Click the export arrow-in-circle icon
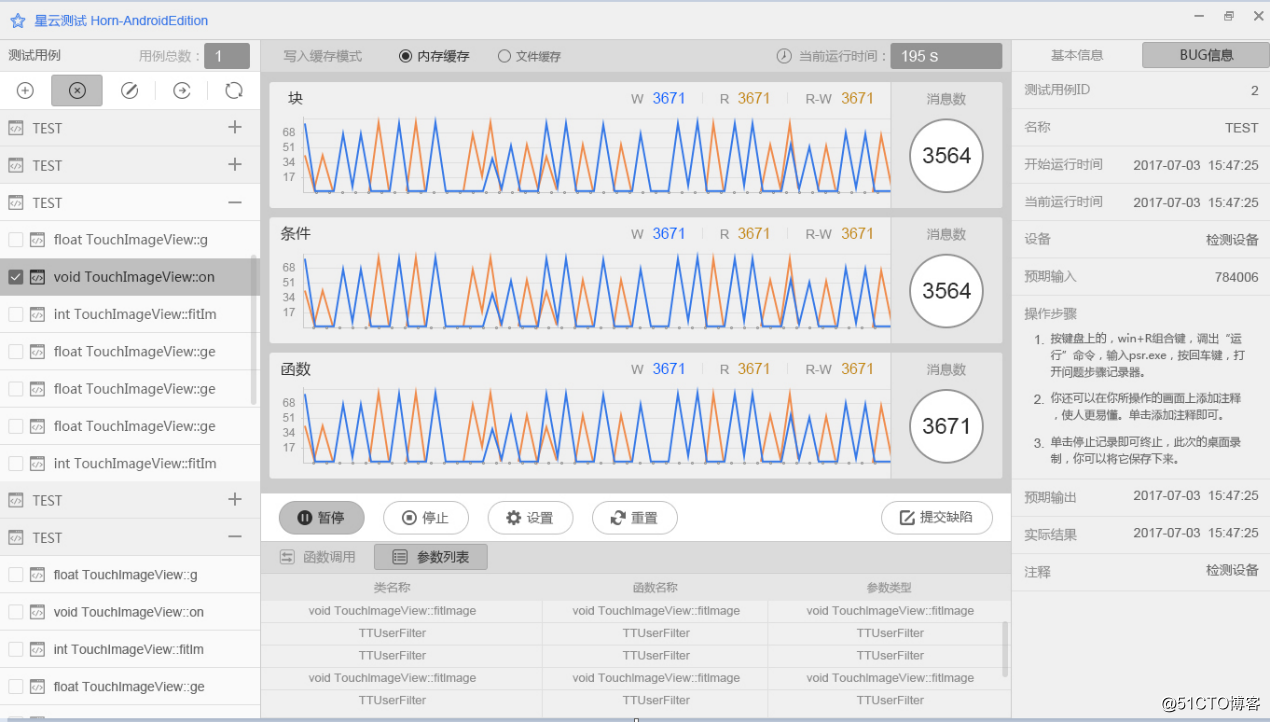Image resolution: width=1270 pixels, height=722 pixels. [x=182, y=91]
